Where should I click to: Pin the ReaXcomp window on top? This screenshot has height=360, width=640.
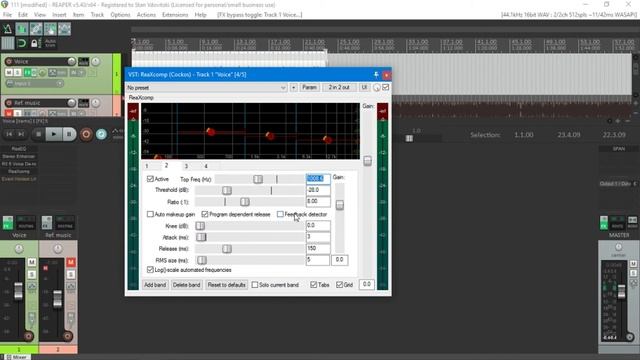[x=376, y=75]
